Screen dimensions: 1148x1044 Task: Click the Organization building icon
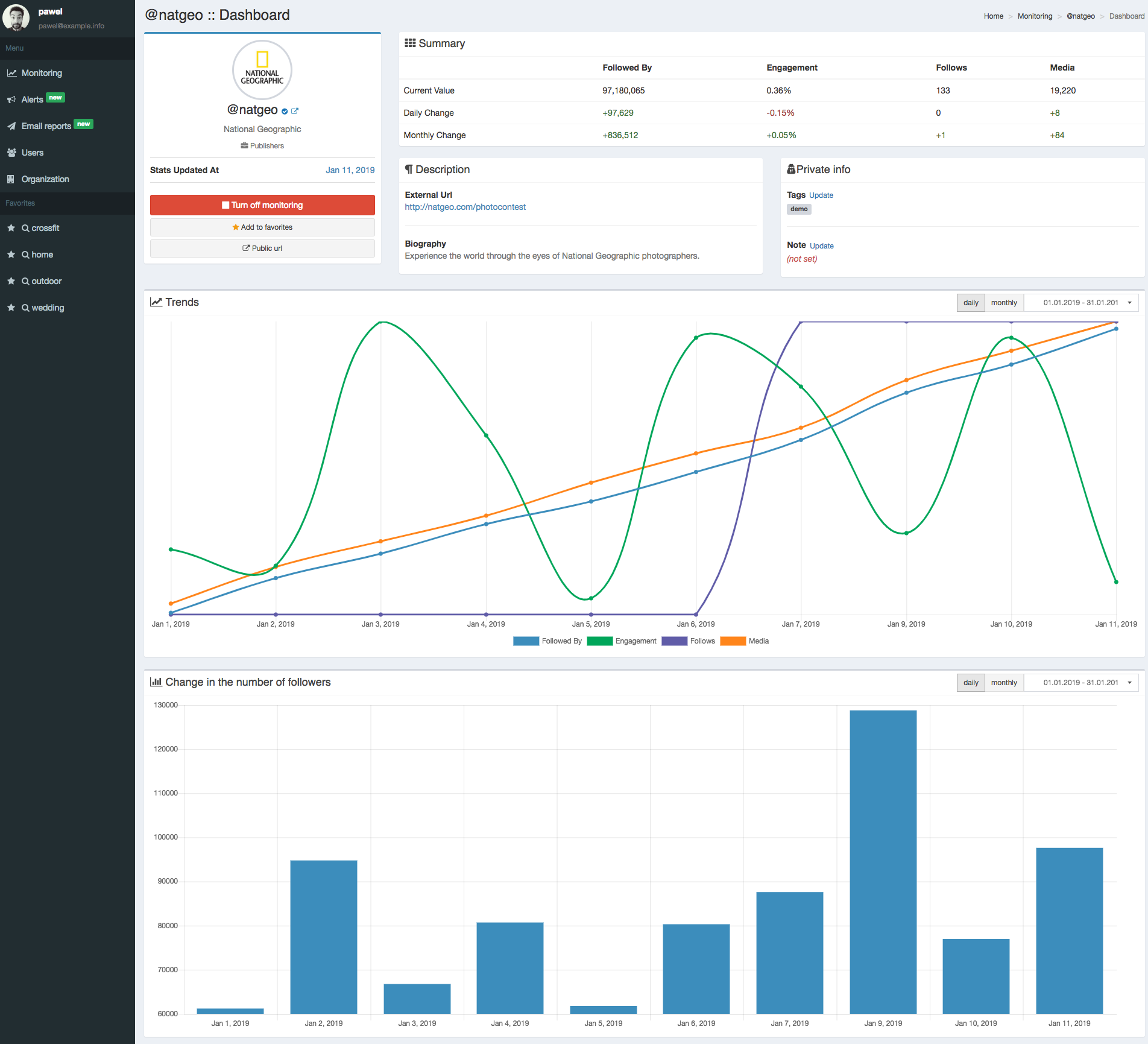click(11, 179)
